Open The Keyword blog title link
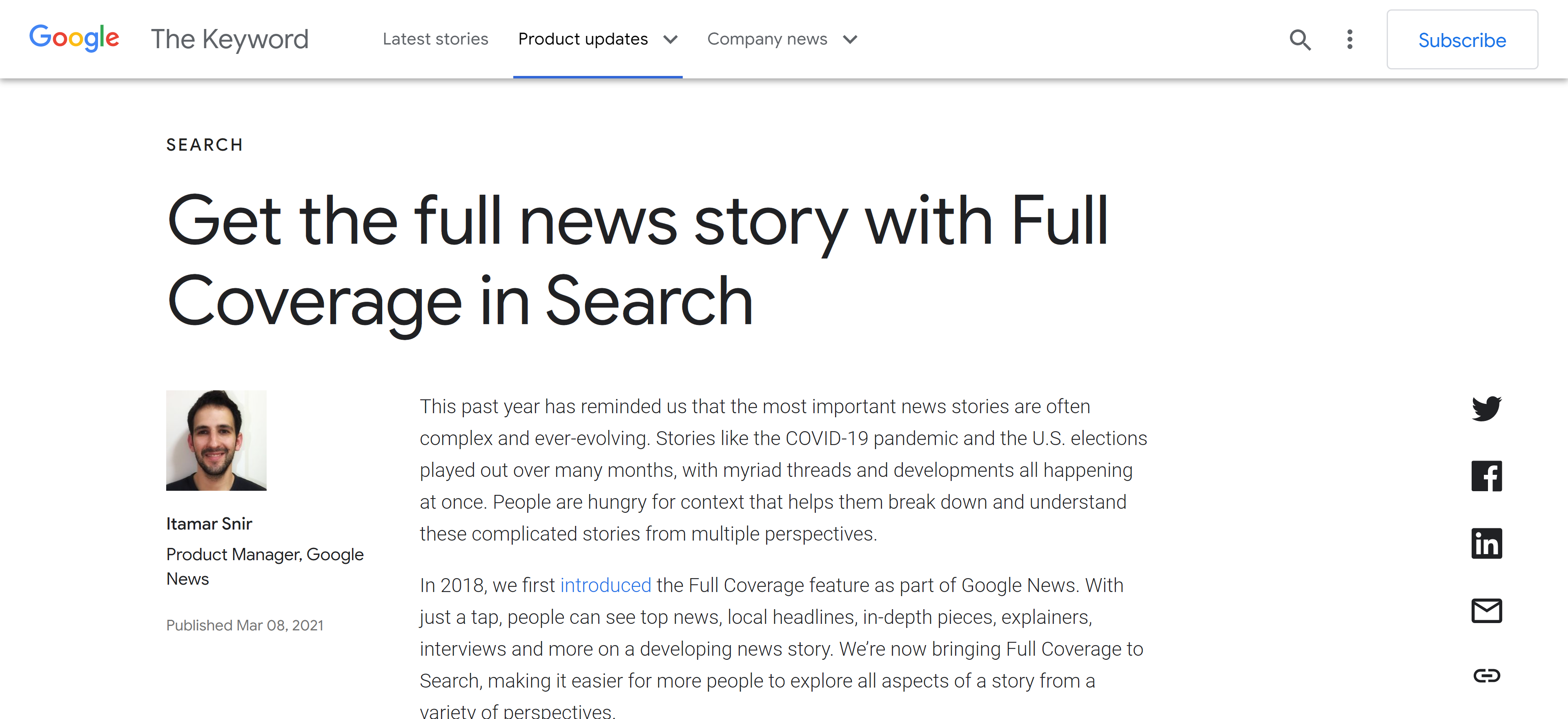 (x=229, y=40)
